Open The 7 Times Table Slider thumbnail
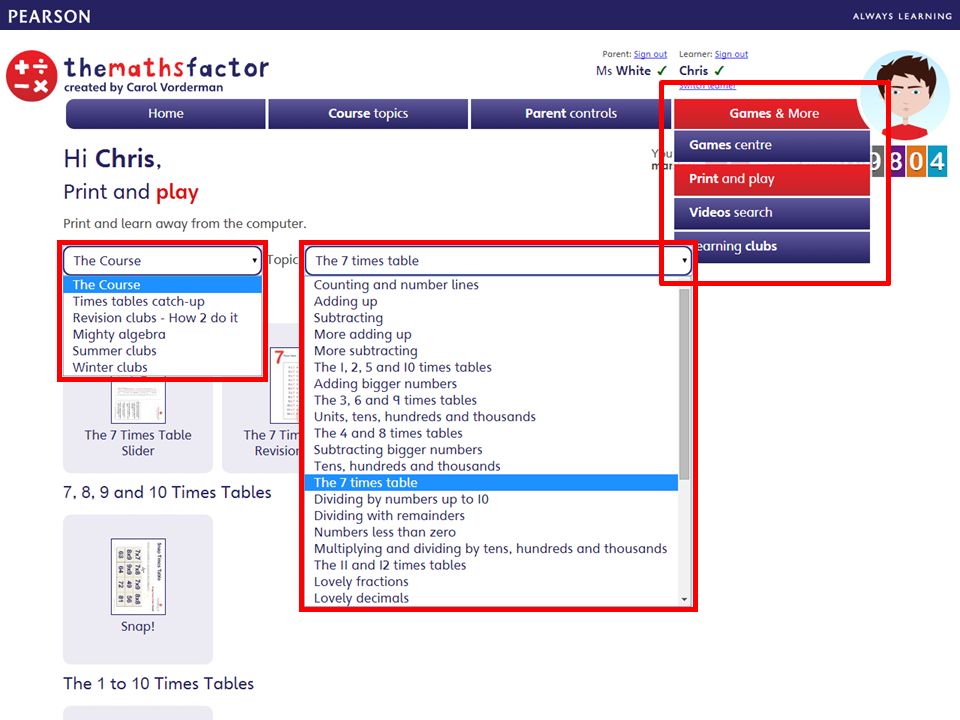 138,402
